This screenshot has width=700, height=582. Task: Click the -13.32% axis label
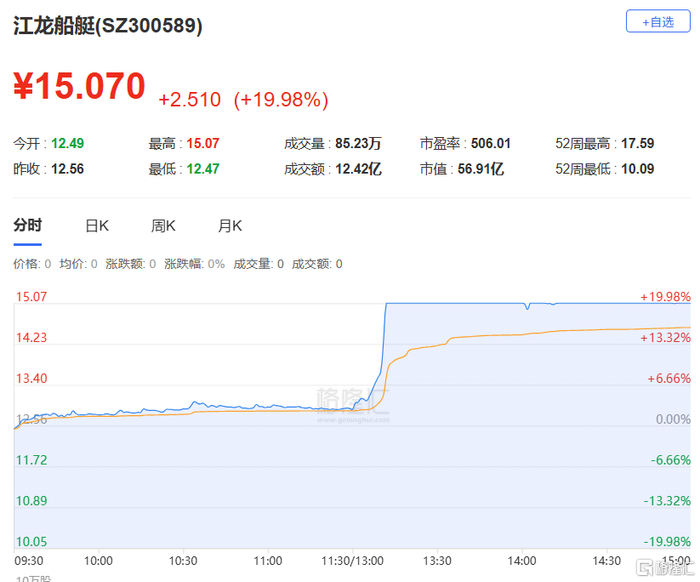[x=667, y=501]
